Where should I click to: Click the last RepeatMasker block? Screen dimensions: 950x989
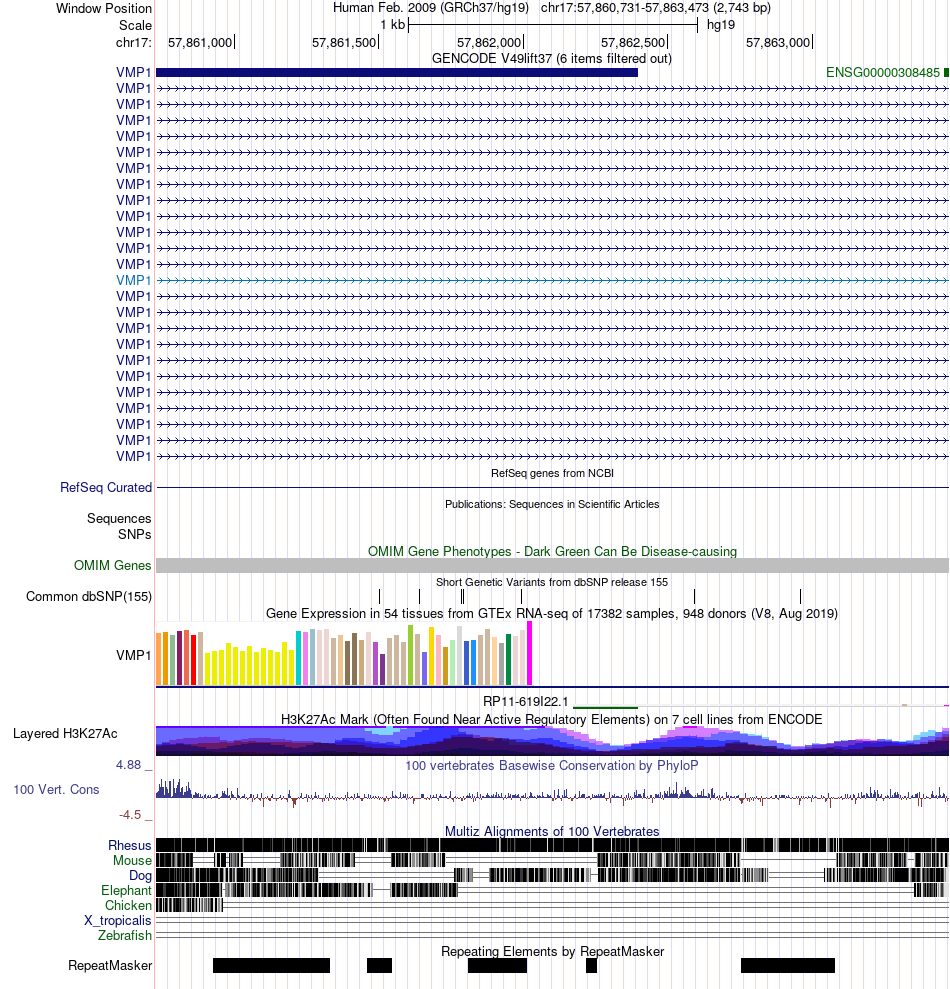(x=787, y=966)
